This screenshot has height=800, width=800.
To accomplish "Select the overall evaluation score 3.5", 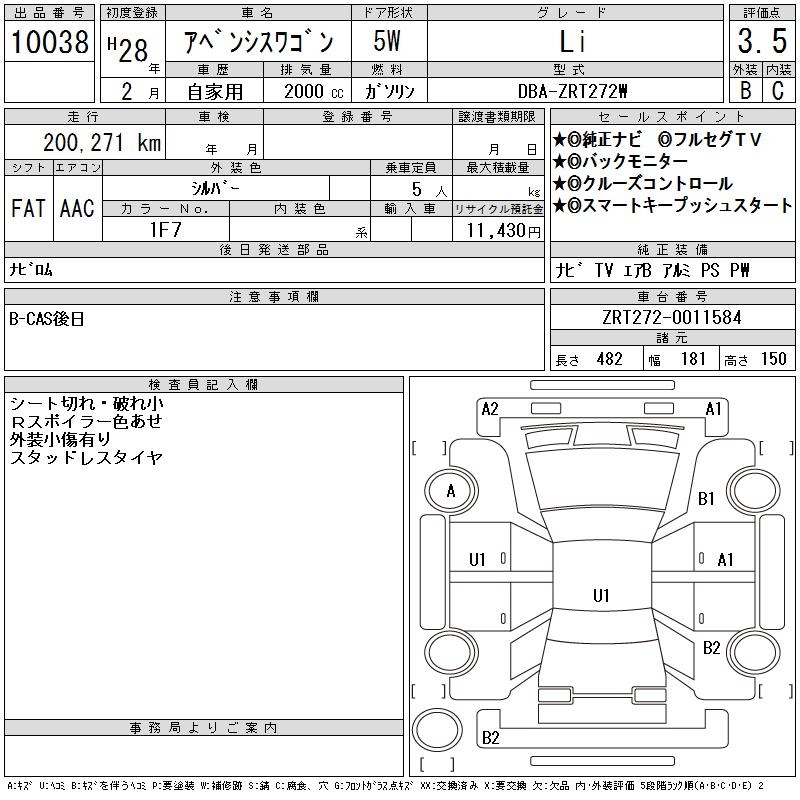I will (x=761, y=43).
